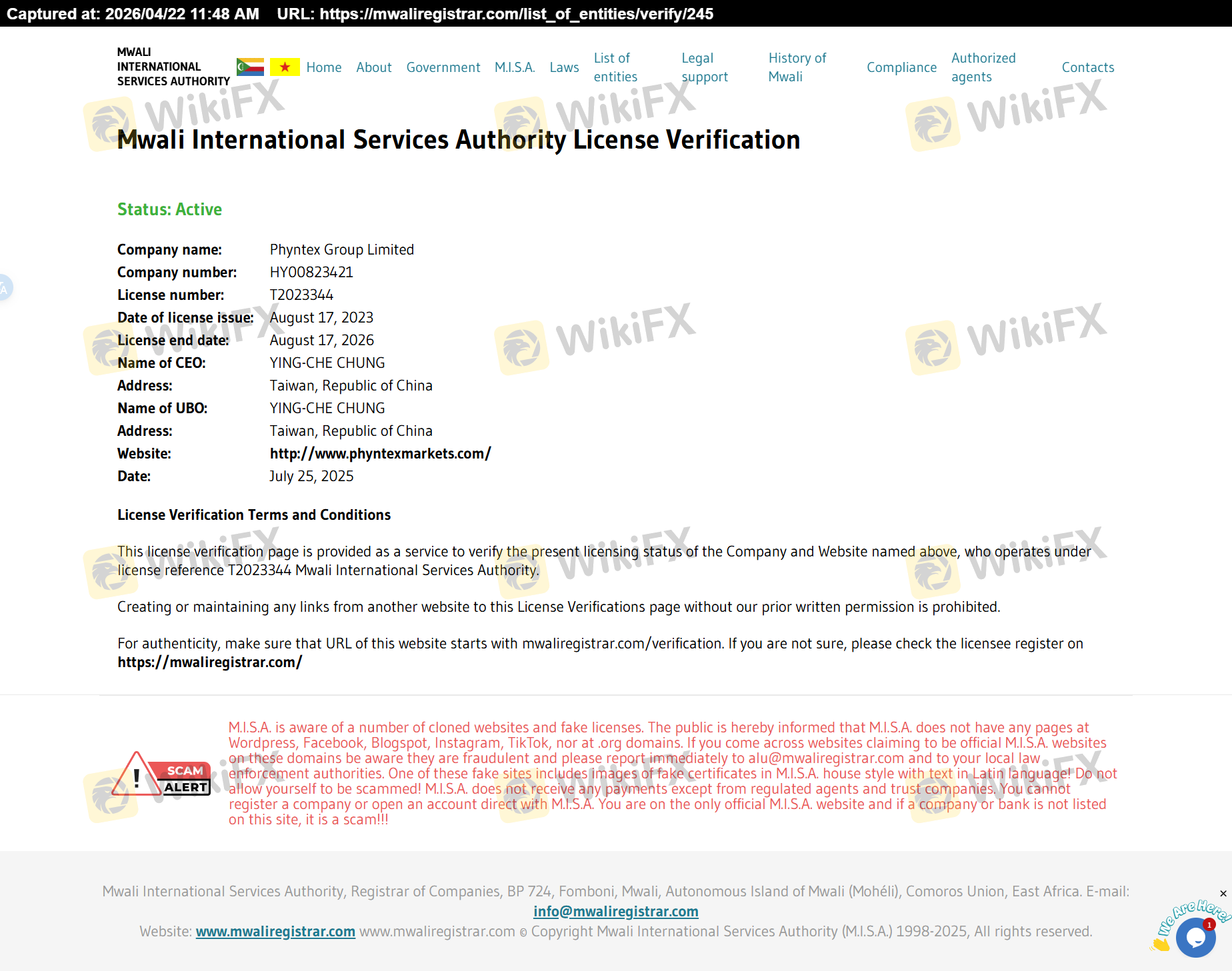The height and width of the screenshot is (971, 1232).
Task: Open the About menu item
Action: tap(374, 67)
